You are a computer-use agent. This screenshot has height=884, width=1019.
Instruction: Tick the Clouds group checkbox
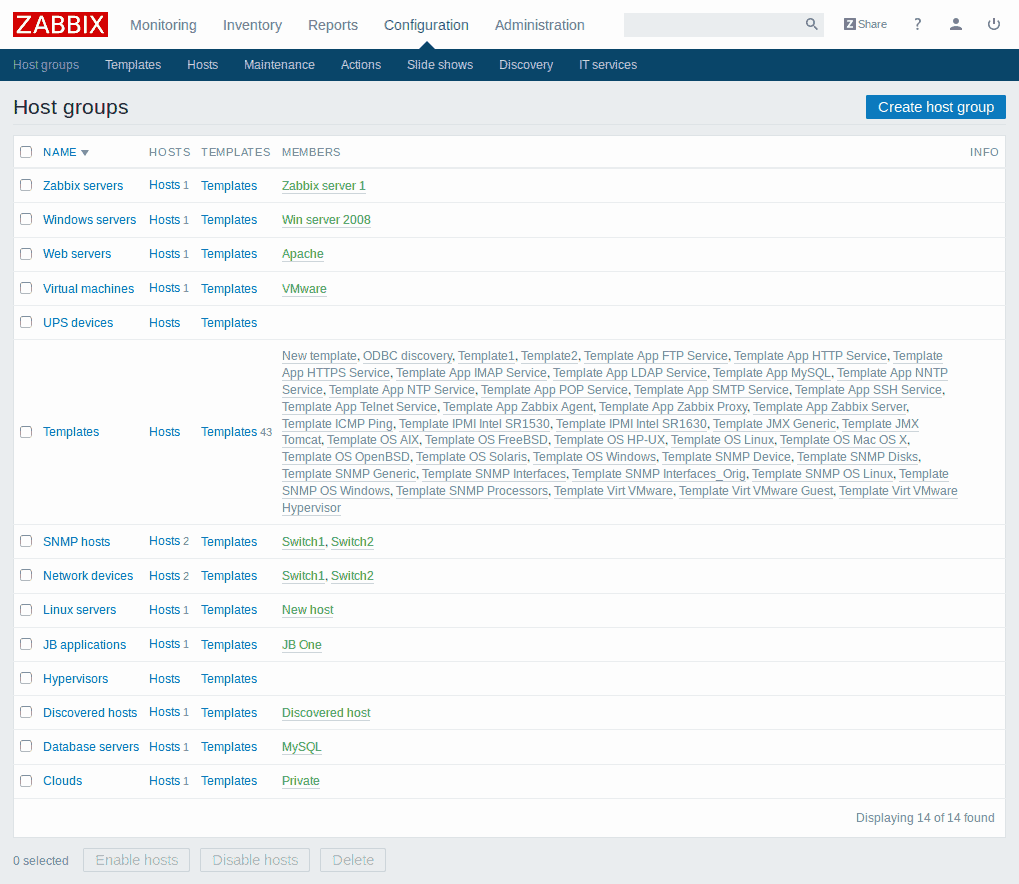pos(26,781)
